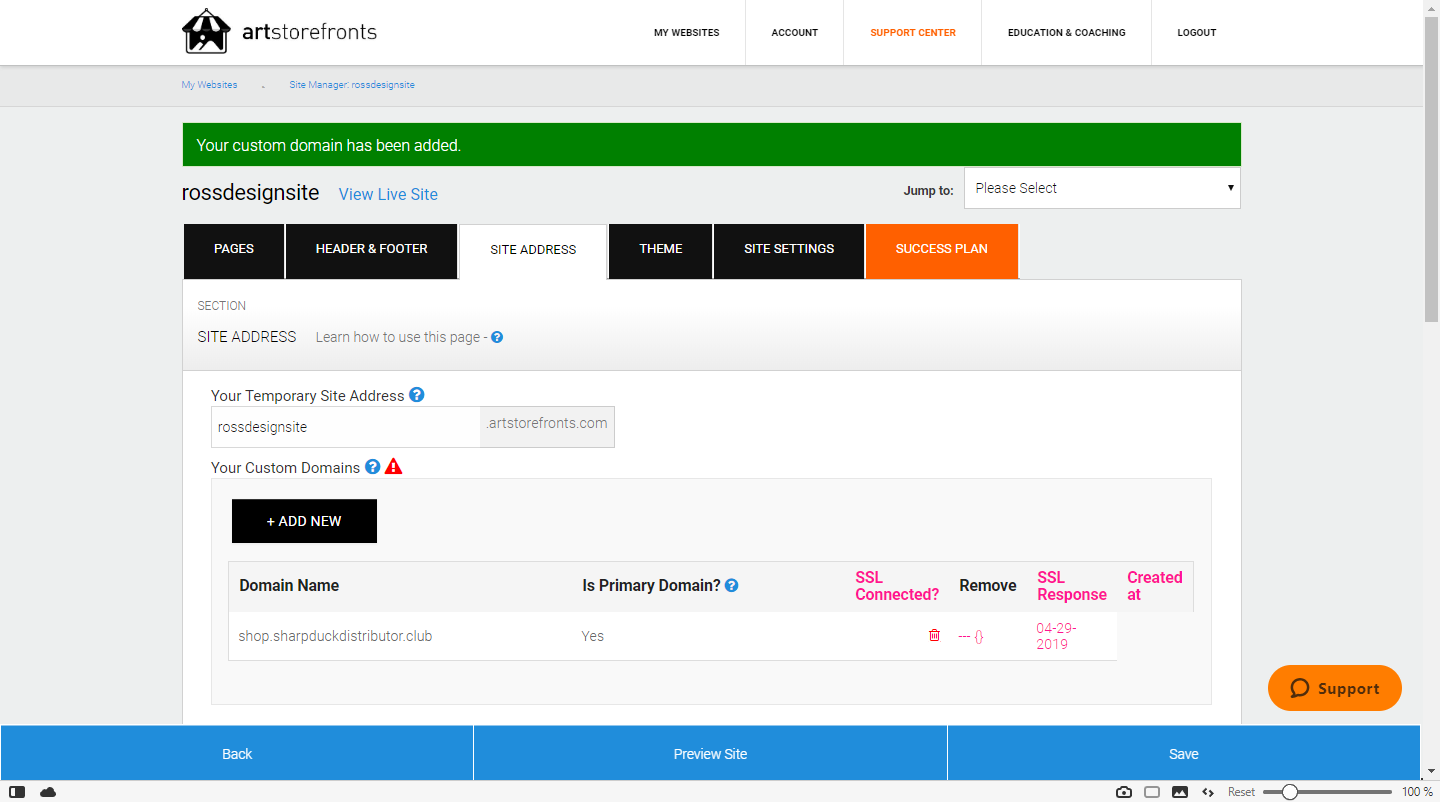Screen dimensions: 1440x802
Task: Click the zoom Reset button
Action: [x=1241, y=792]
